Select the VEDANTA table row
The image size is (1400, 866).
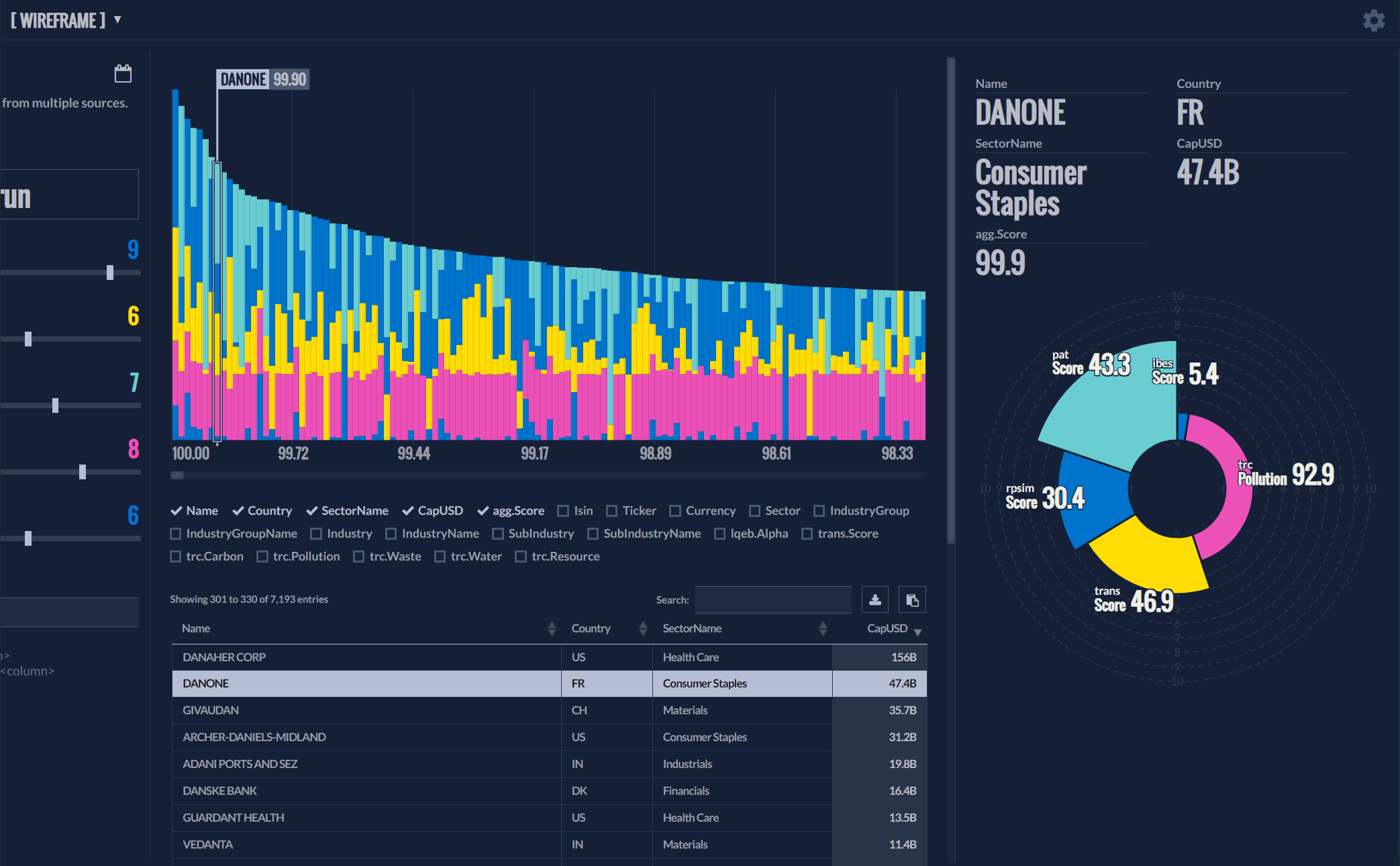(x=549, y=845)
